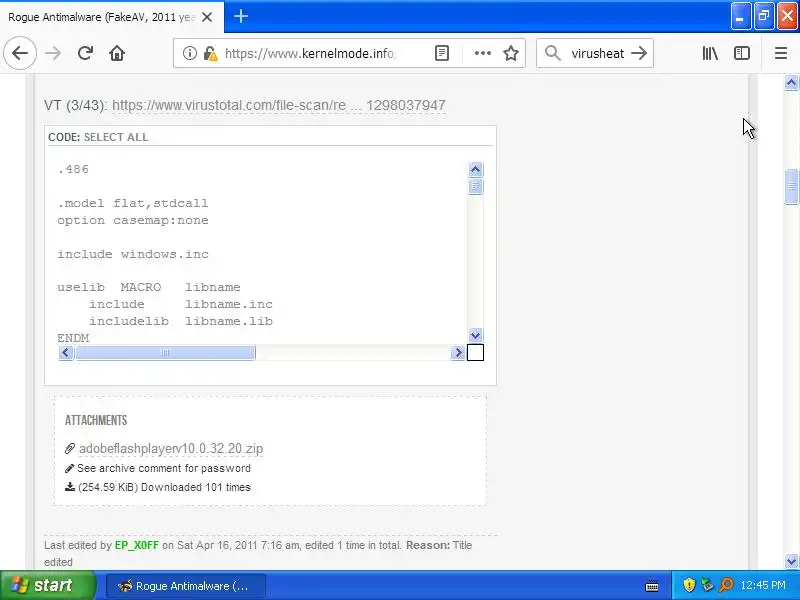Click 'See archive comment for password' text
Viewport: 800px width, 600px height.
coord(164,468)
